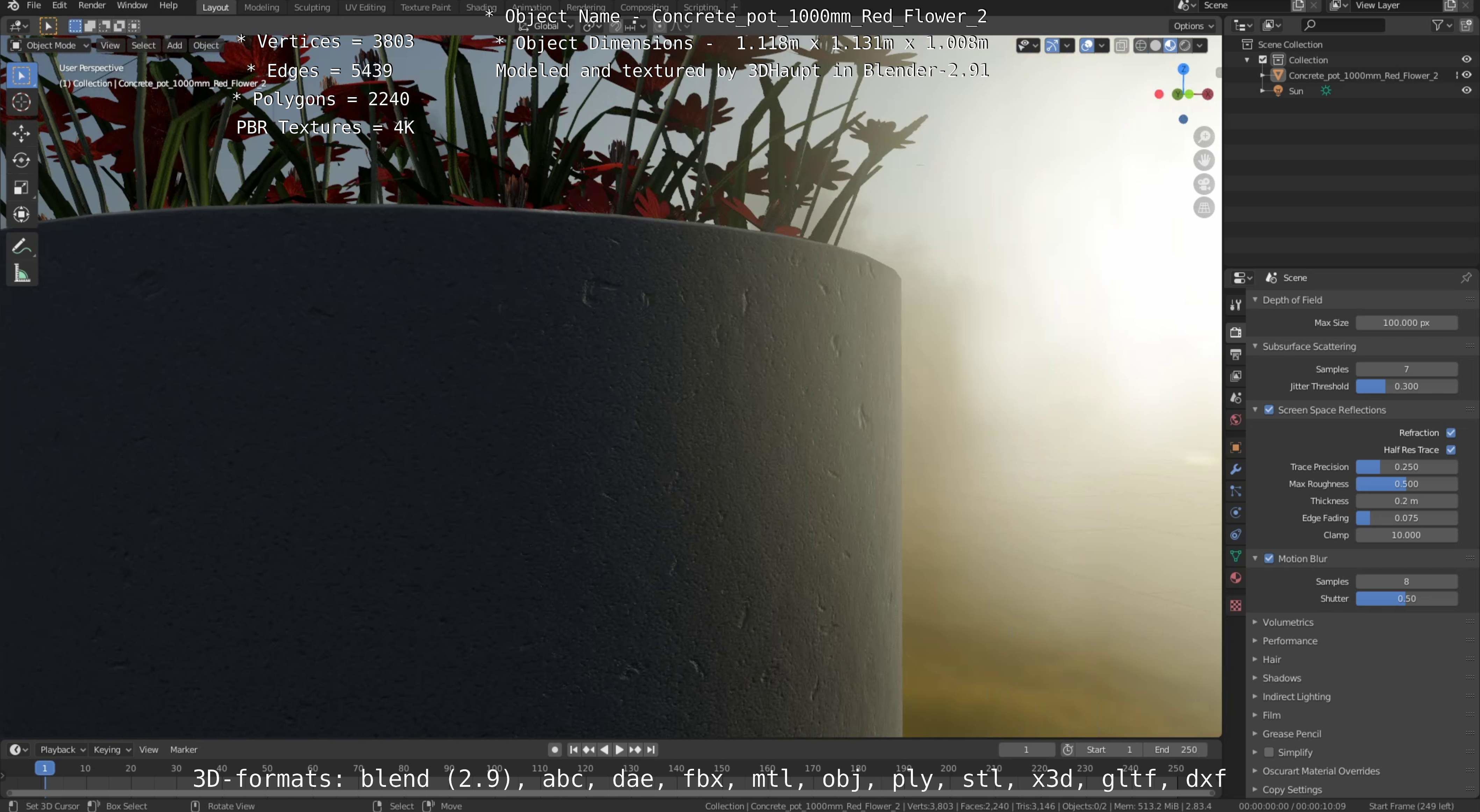Open View Layer properties tab

[x=1235, y=376]
